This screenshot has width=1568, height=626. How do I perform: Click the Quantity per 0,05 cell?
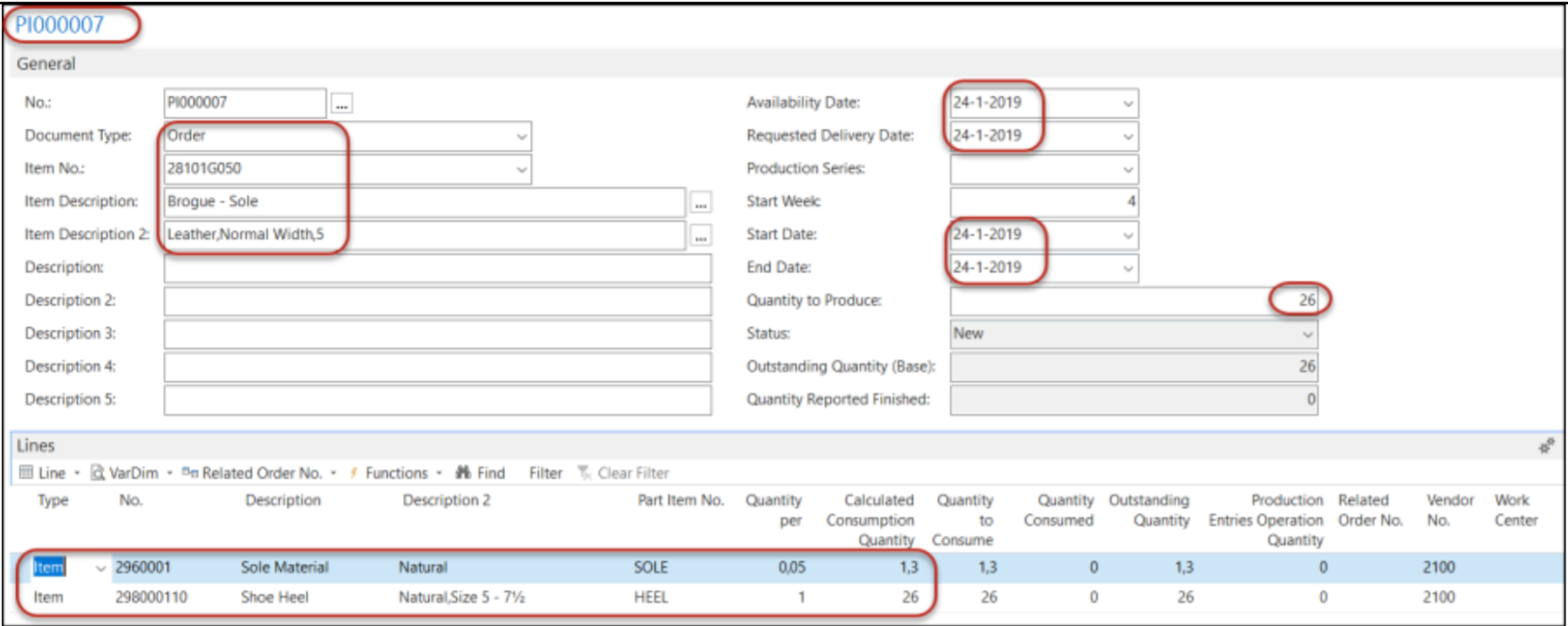[x=791, y=568]
